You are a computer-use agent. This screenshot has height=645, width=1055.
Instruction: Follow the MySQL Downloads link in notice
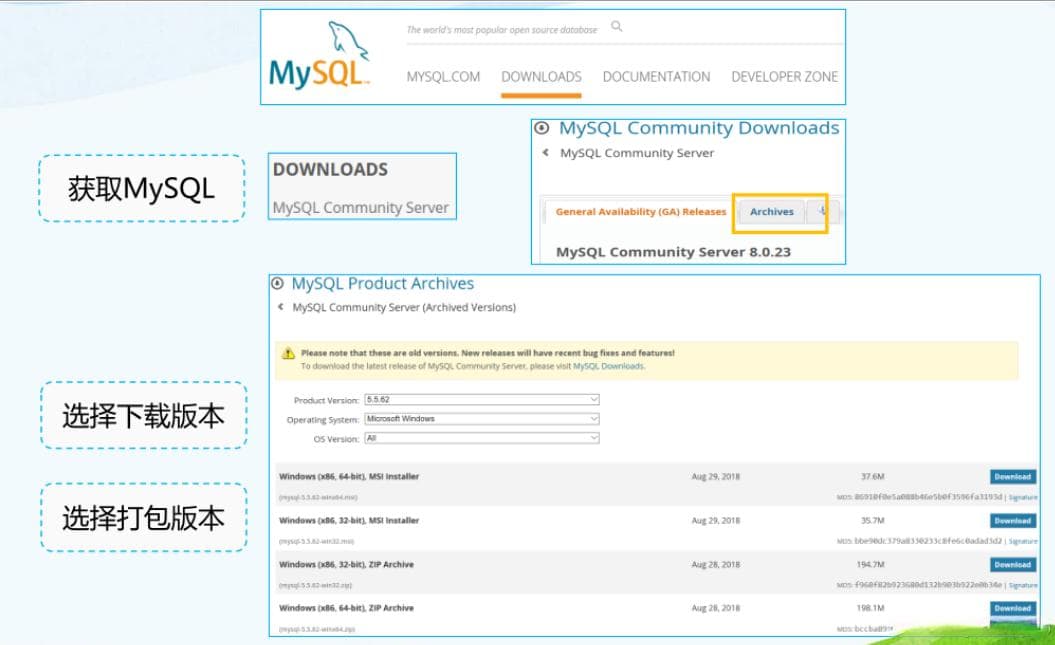[608, 367]
